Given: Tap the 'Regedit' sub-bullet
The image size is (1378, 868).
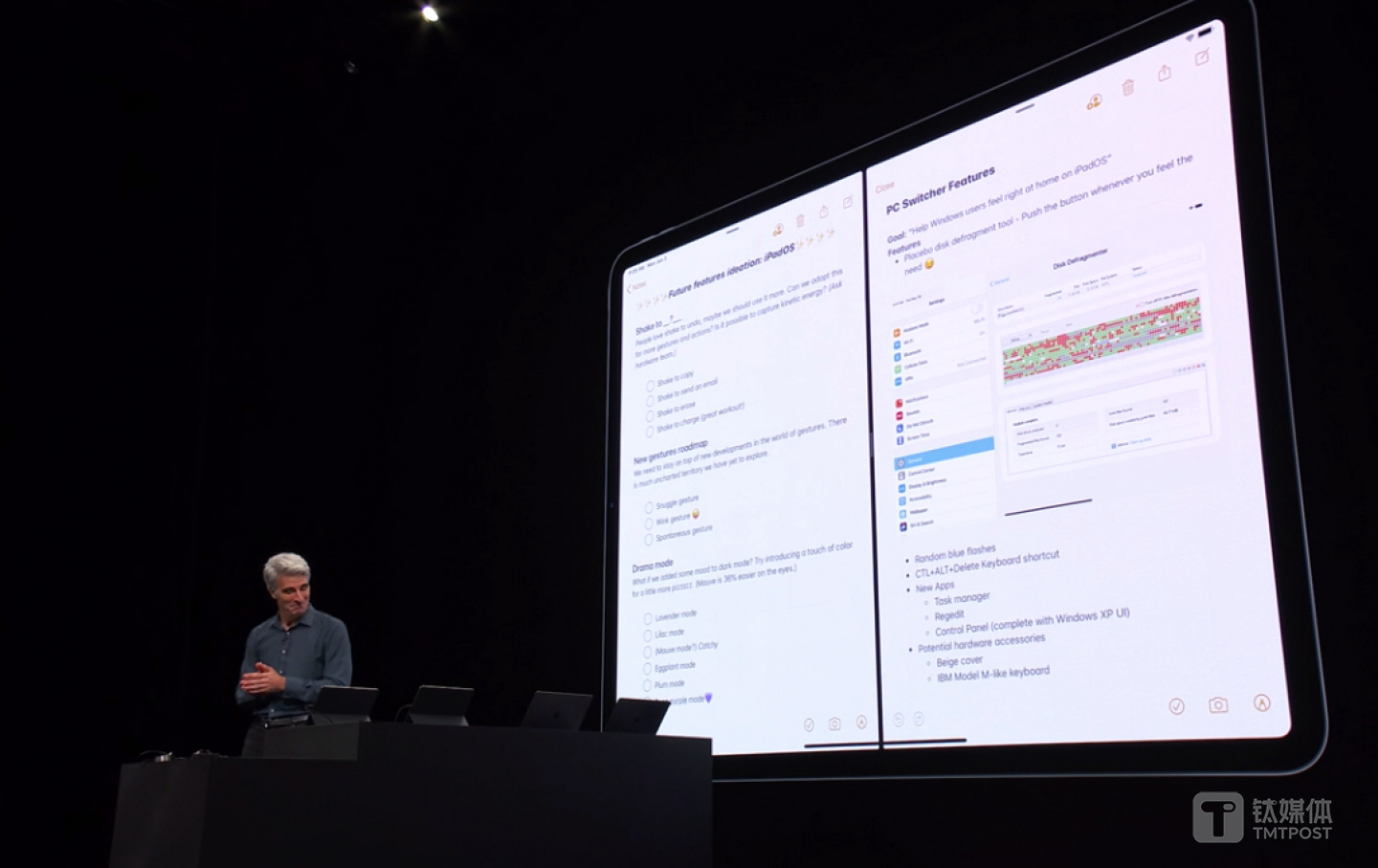Looking at the screenshot, I should click(x=948, y=616).
